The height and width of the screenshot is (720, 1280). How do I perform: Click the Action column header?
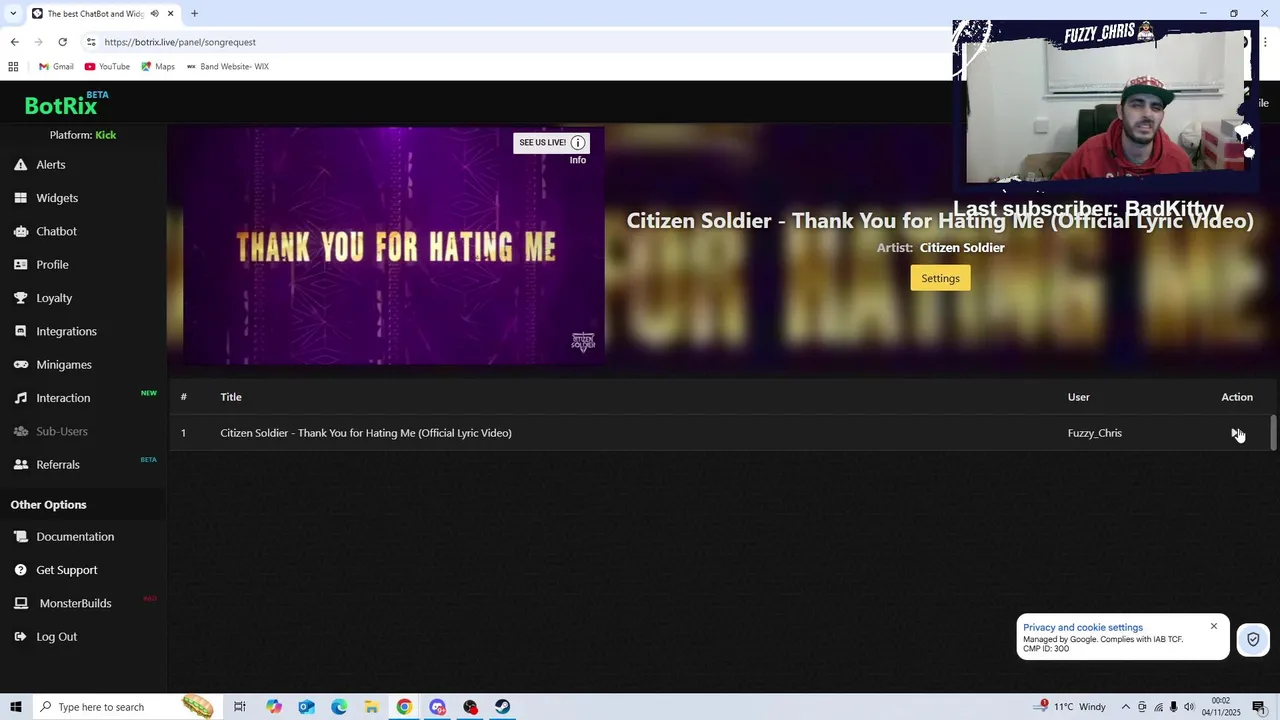click(1237, 397)
